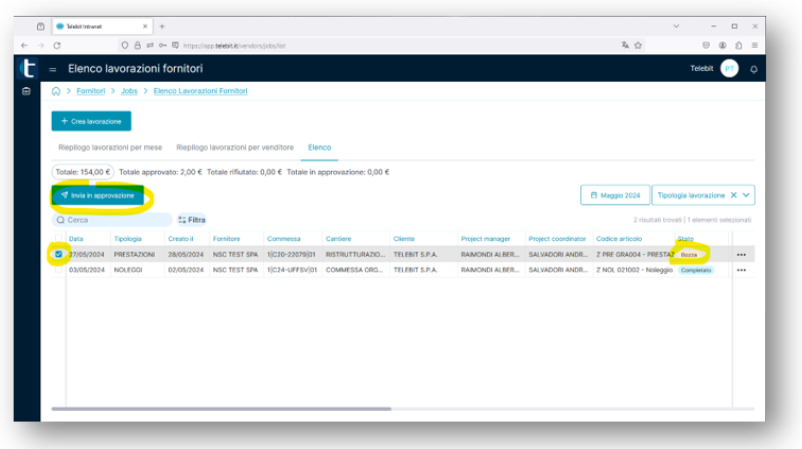The image size is (802, 449).
Task: Uncheck the selected 27/05/2024 row checkbox
Action: pos(58,254)
